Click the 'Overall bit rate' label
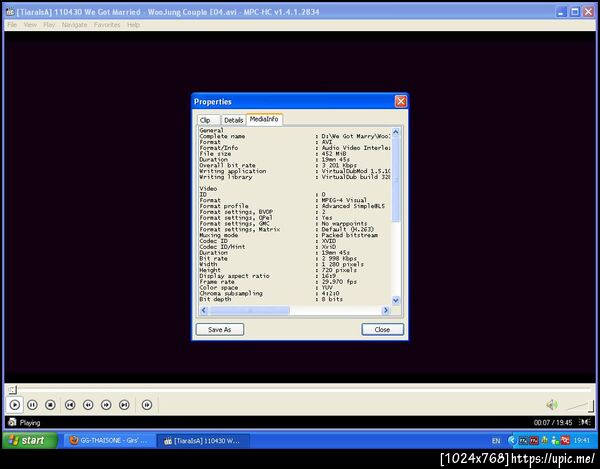 click(227, 165)
